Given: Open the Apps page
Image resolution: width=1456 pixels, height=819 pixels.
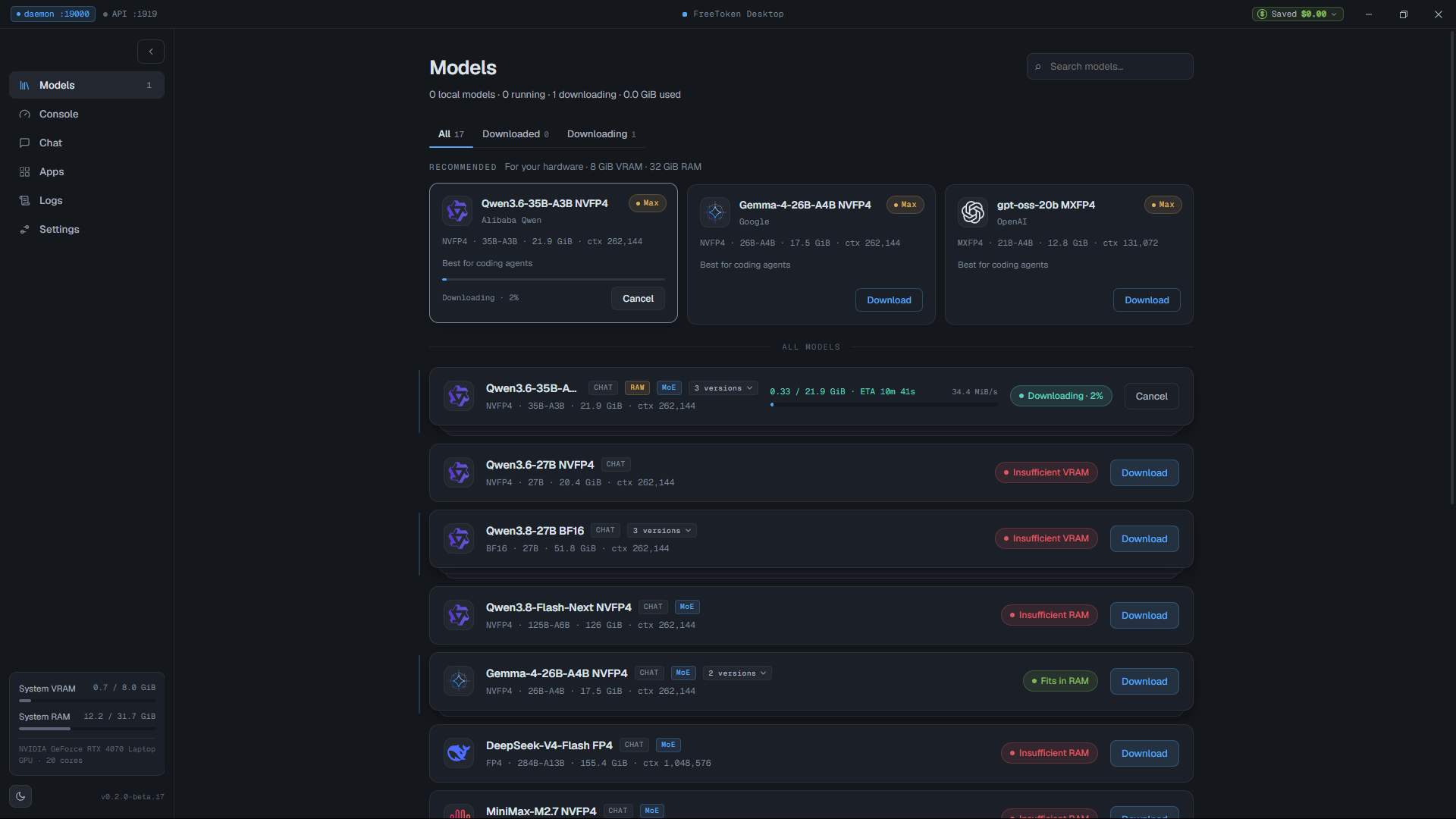Looking at the screenshot, I should pos(86,171).
